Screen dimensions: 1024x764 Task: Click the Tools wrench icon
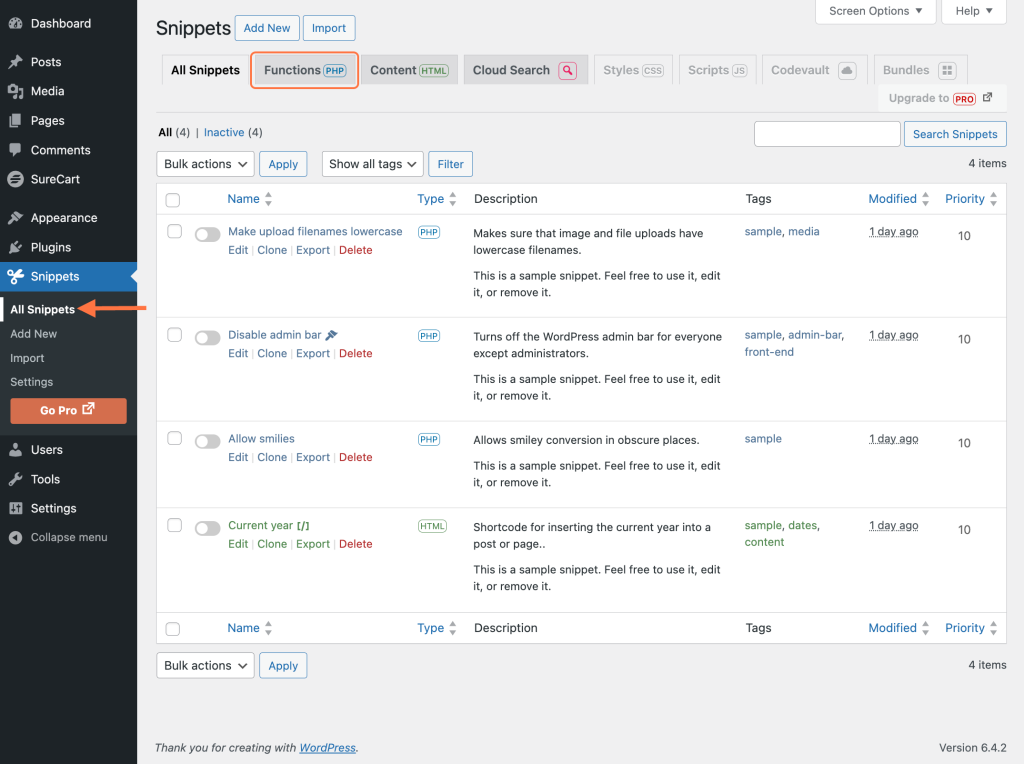pos(15,479)
